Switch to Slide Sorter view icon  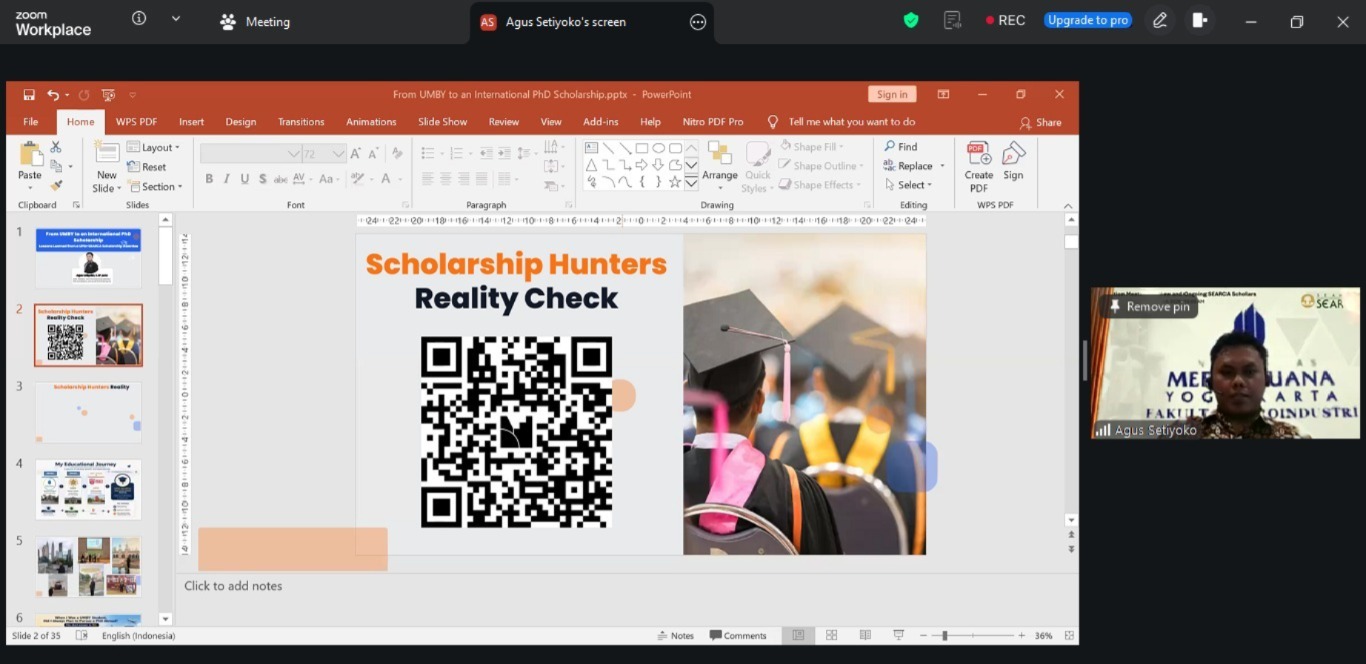(832, 635)
